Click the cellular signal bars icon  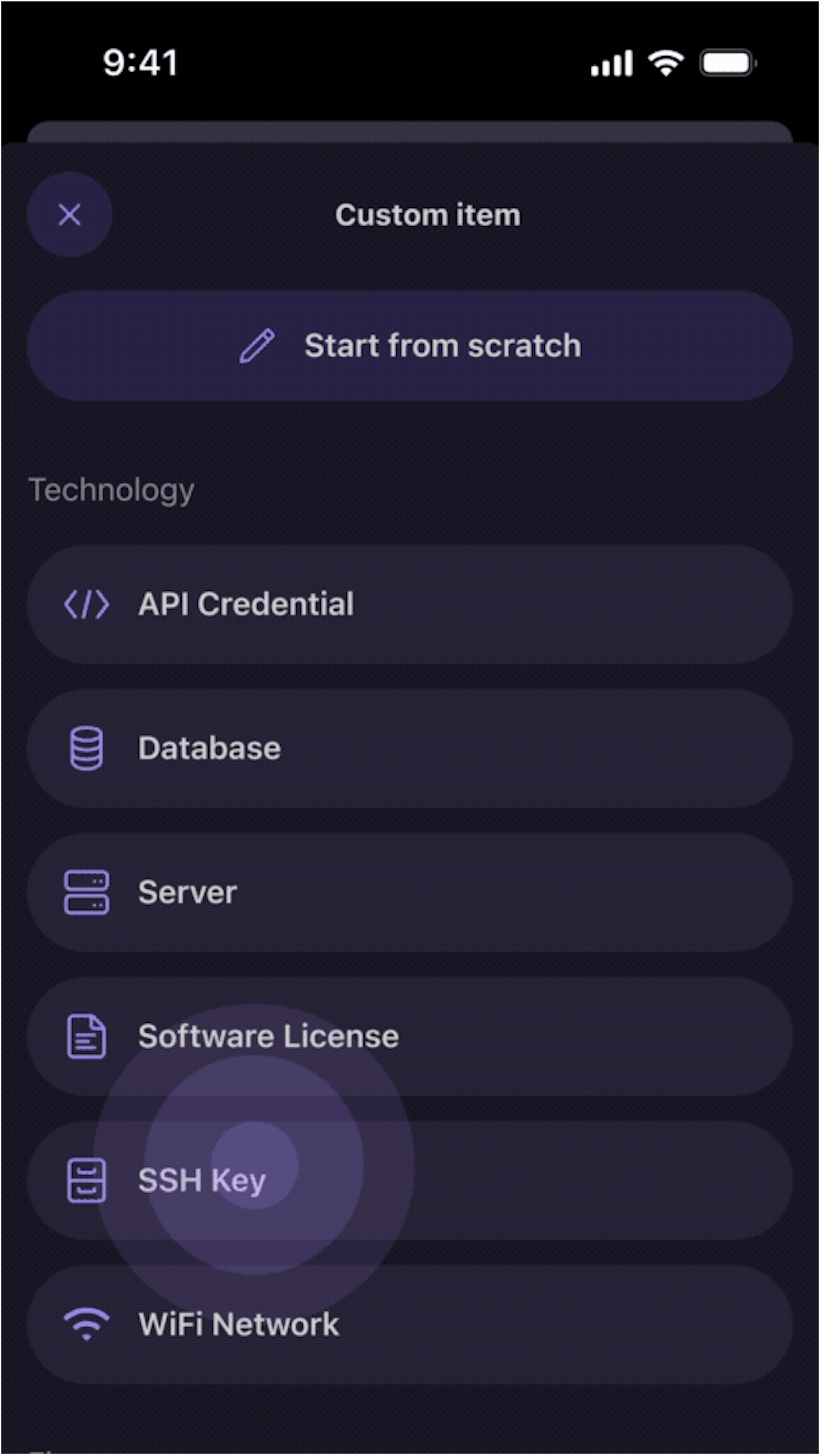coord(612,65)
